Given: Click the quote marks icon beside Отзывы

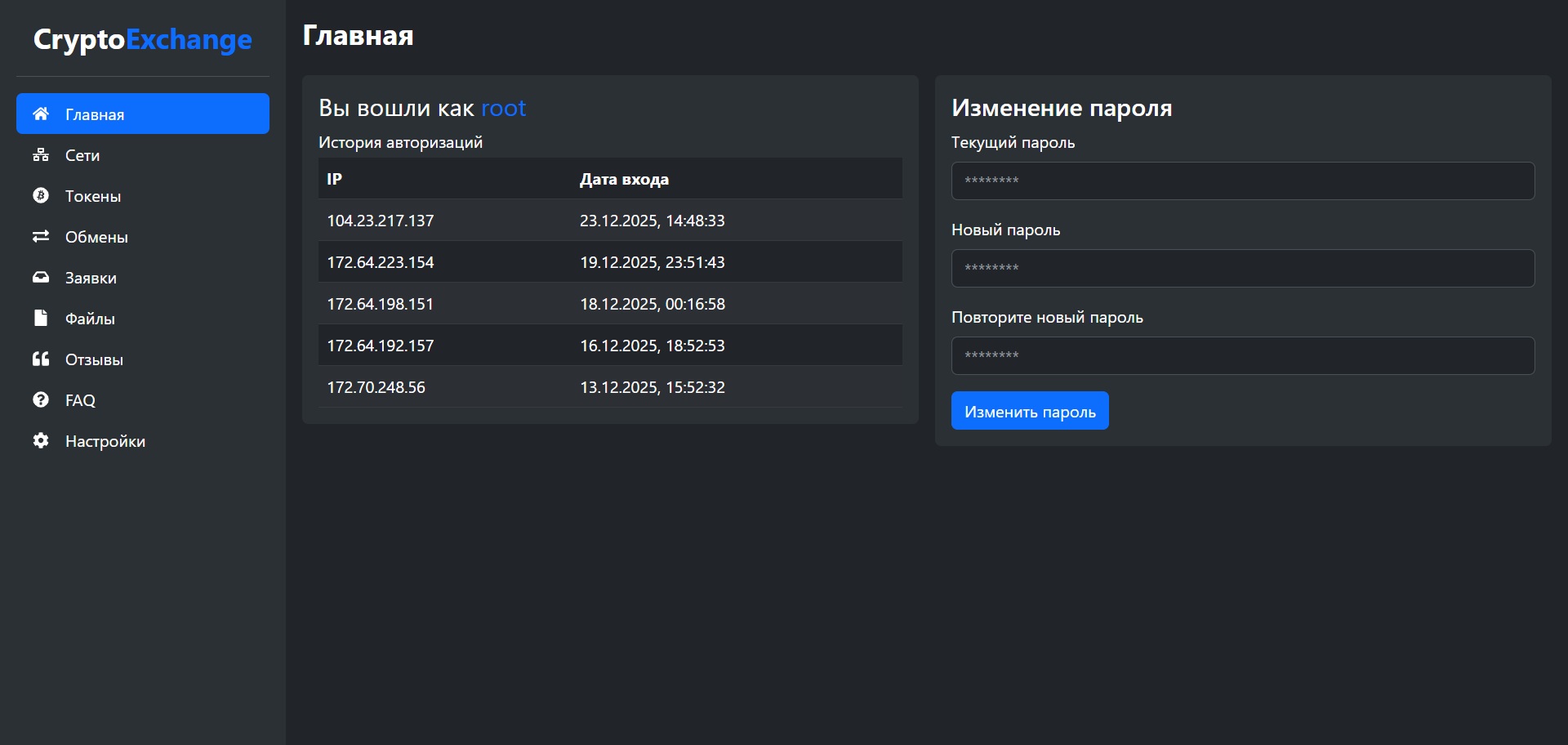Looking at the screenshot, I should [x=41, y=359].
